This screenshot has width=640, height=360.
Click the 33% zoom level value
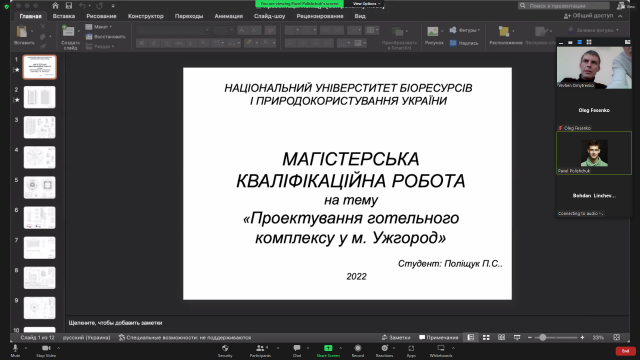tap(598, 338)
